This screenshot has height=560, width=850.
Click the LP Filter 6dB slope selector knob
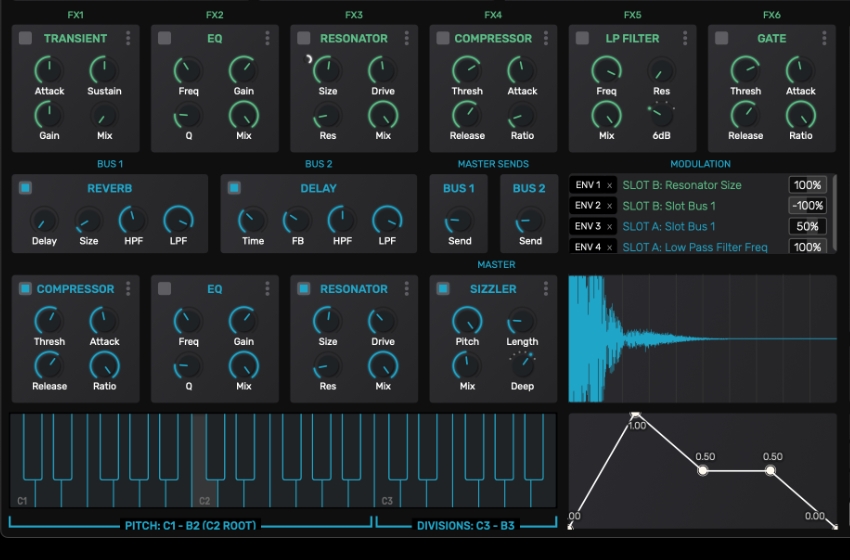coord(661,114)
